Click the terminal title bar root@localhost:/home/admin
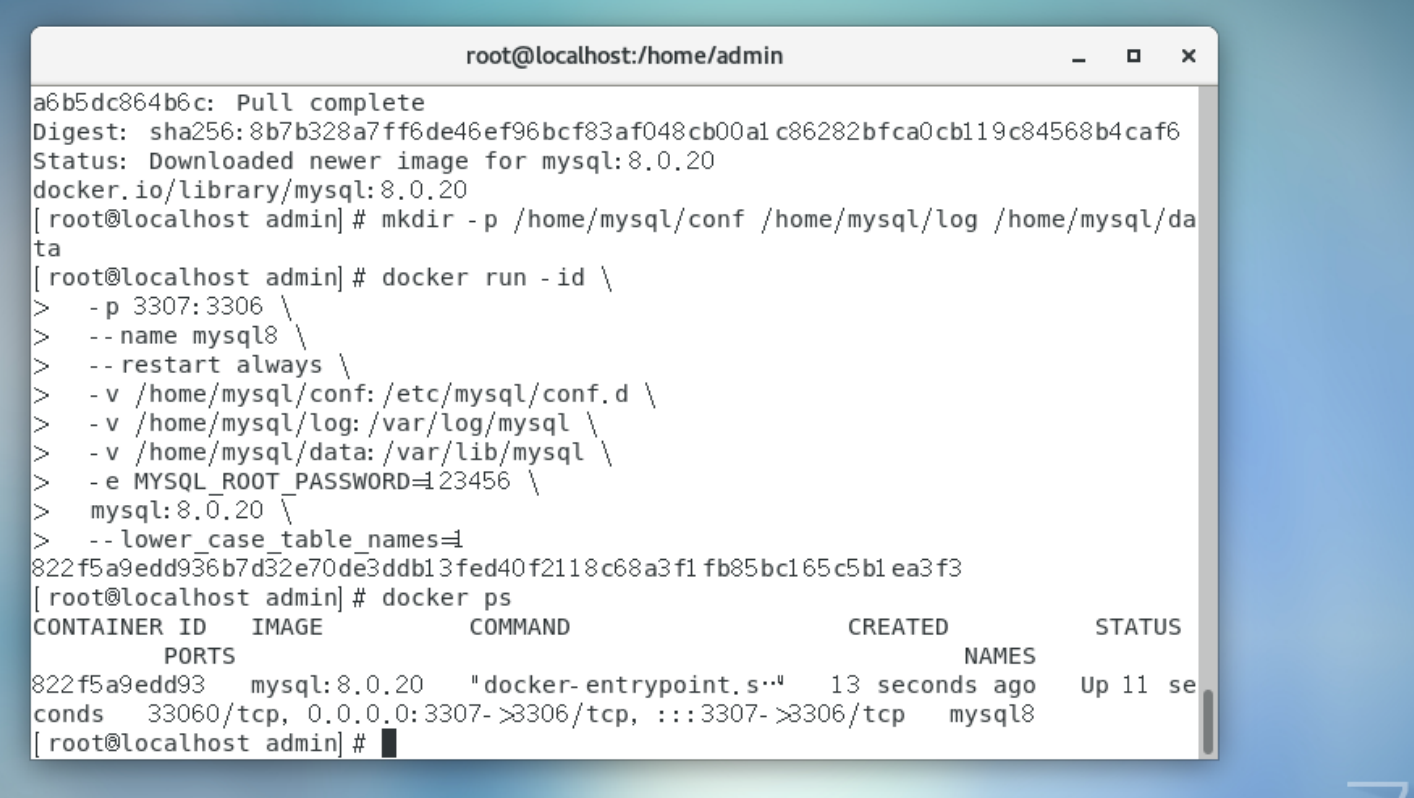Image resolution: width=1414 pixels, height=798 pixels. point(624,57)
